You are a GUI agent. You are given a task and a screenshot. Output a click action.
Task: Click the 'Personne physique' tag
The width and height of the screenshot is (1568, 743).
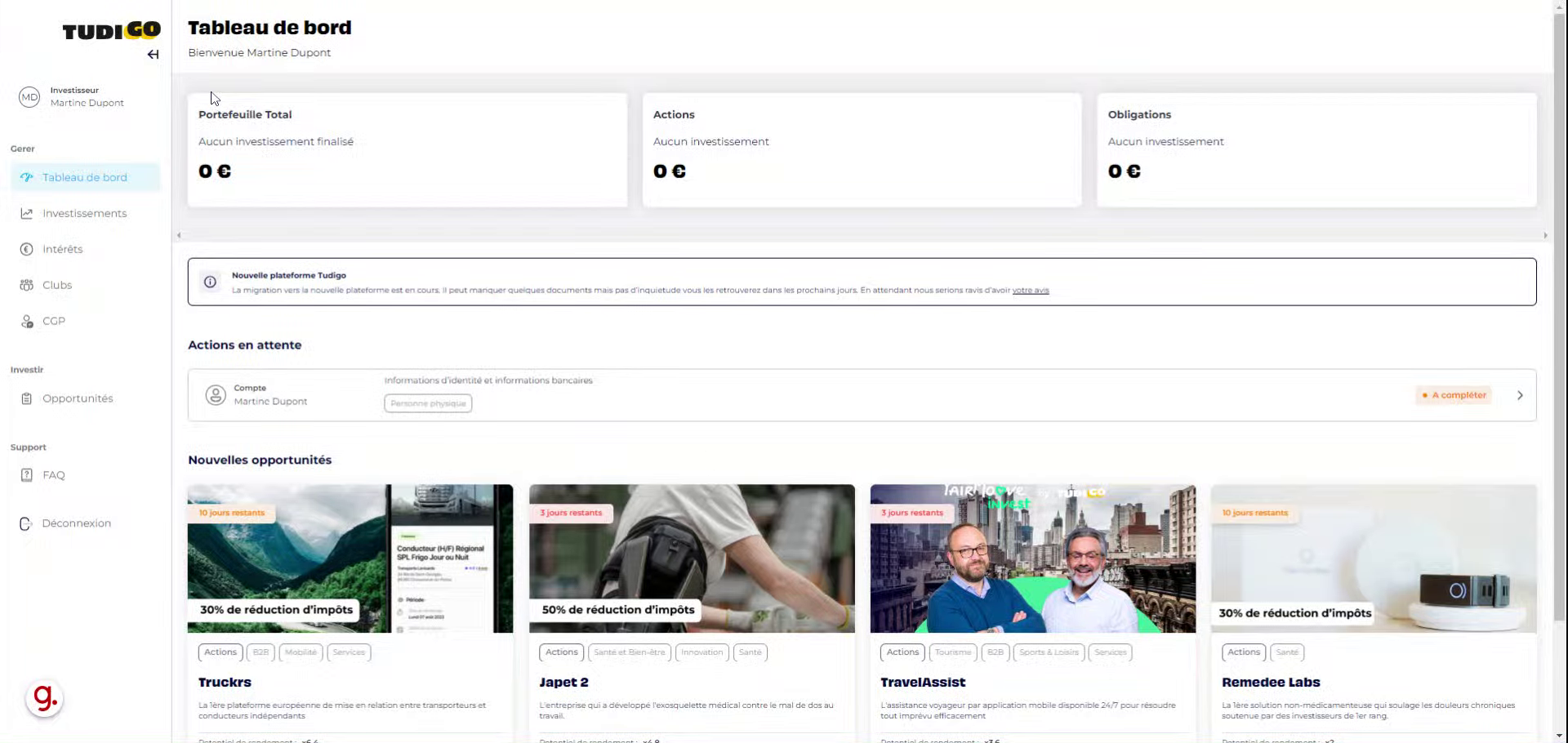click(x=428, y=403)
